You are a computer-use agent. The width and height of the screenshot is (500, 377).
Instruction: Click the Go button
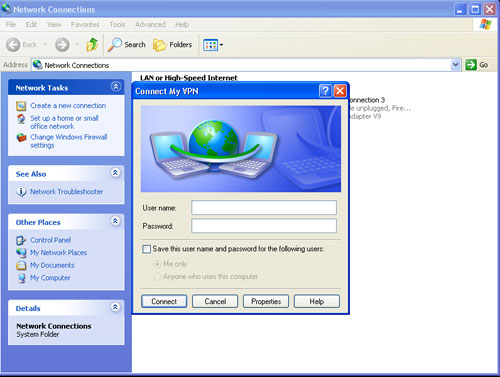(477, 65)
